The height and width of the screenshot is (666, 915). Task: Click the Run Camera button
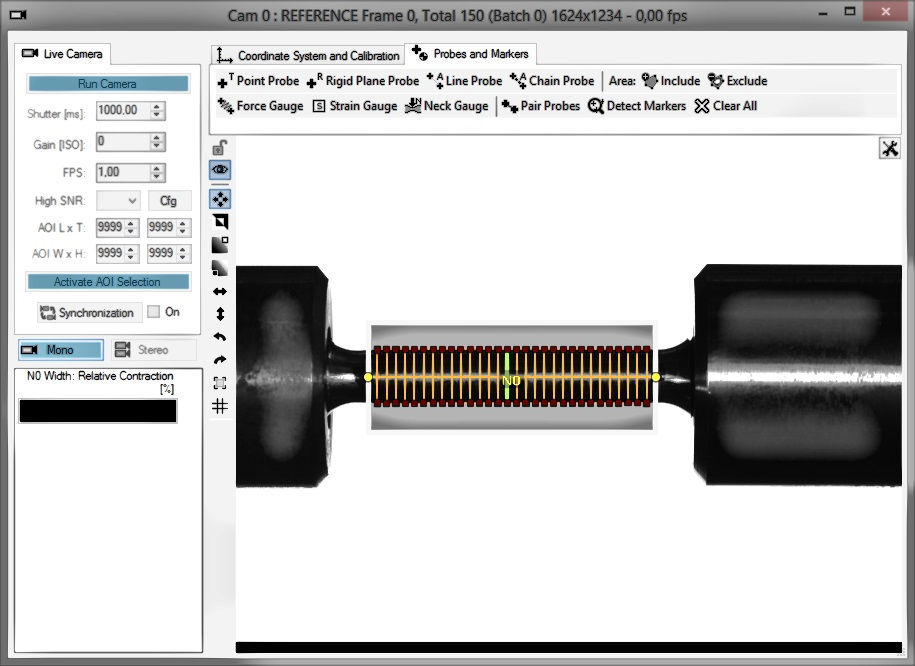point(107,83)
